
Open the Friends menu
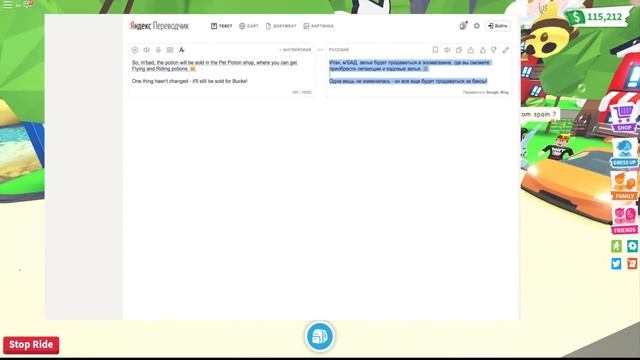tap(624, 220)
